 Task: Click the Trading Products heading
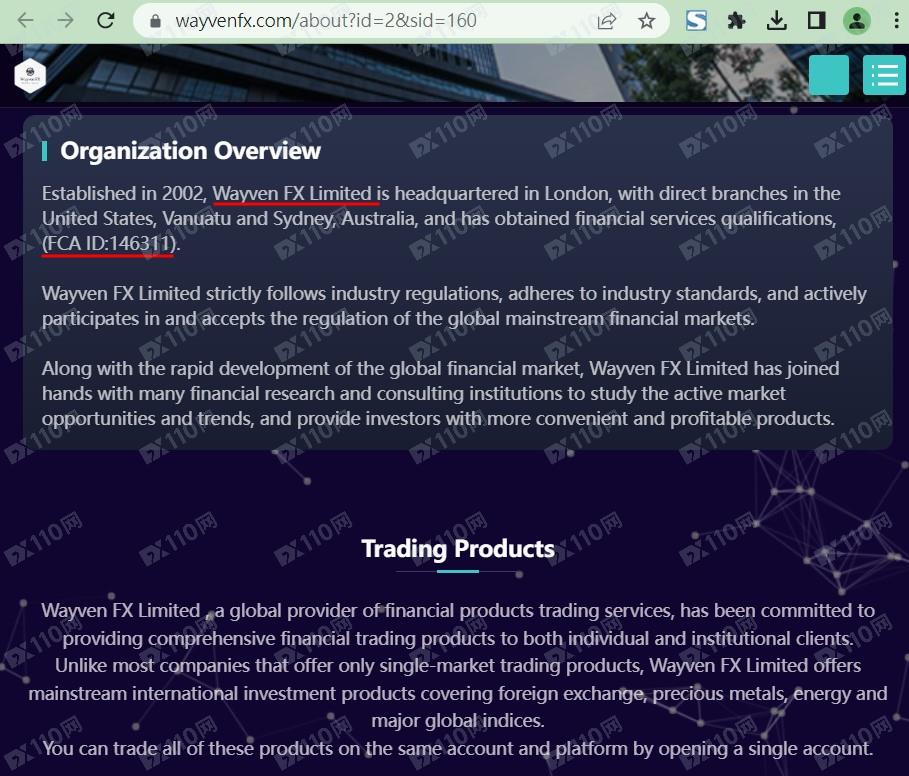point(457,548)
